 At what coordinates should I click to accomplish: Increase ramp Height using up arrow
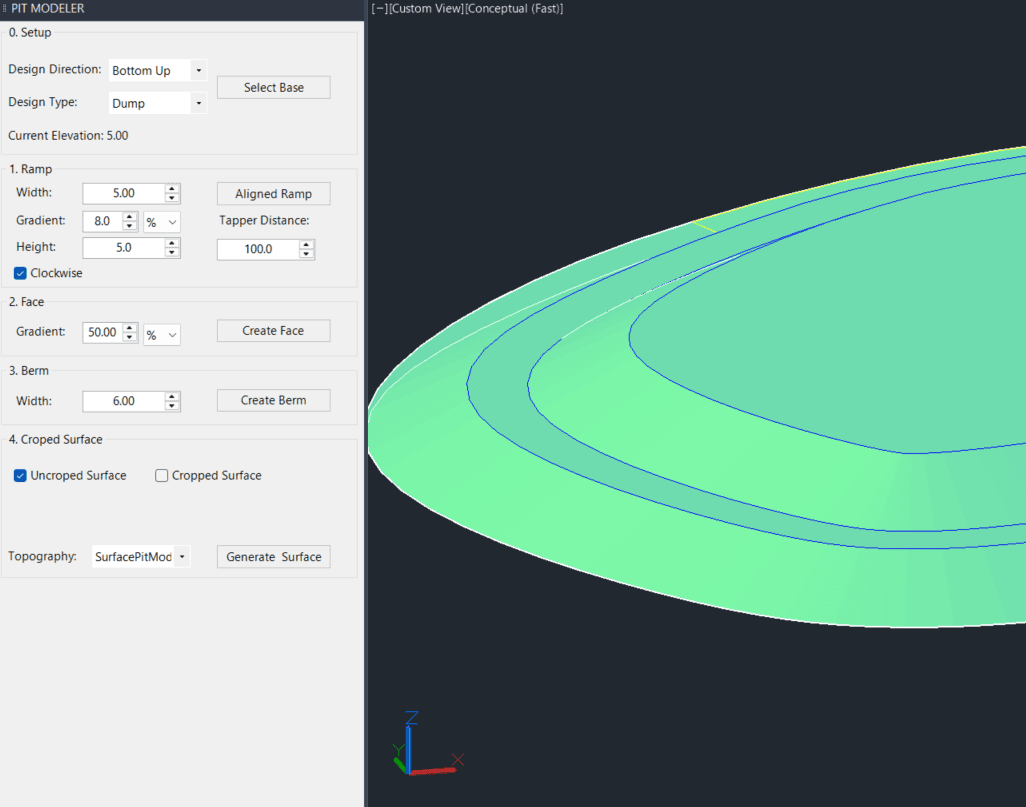point(173,243)
